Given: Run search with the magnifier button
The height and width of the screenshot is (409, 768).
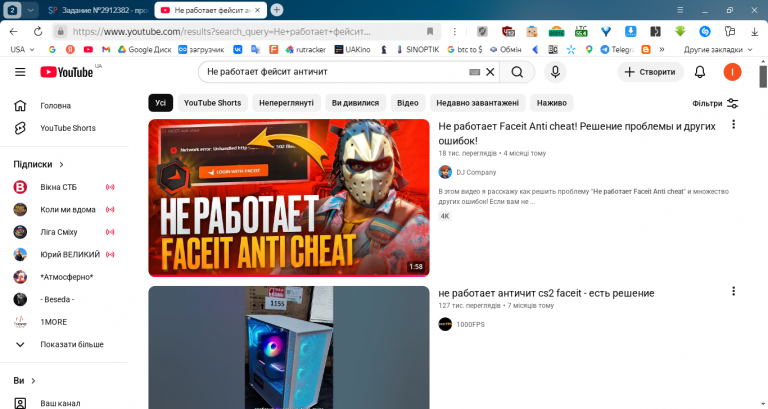Looking at the screenshot, I should tap(517, 72).
